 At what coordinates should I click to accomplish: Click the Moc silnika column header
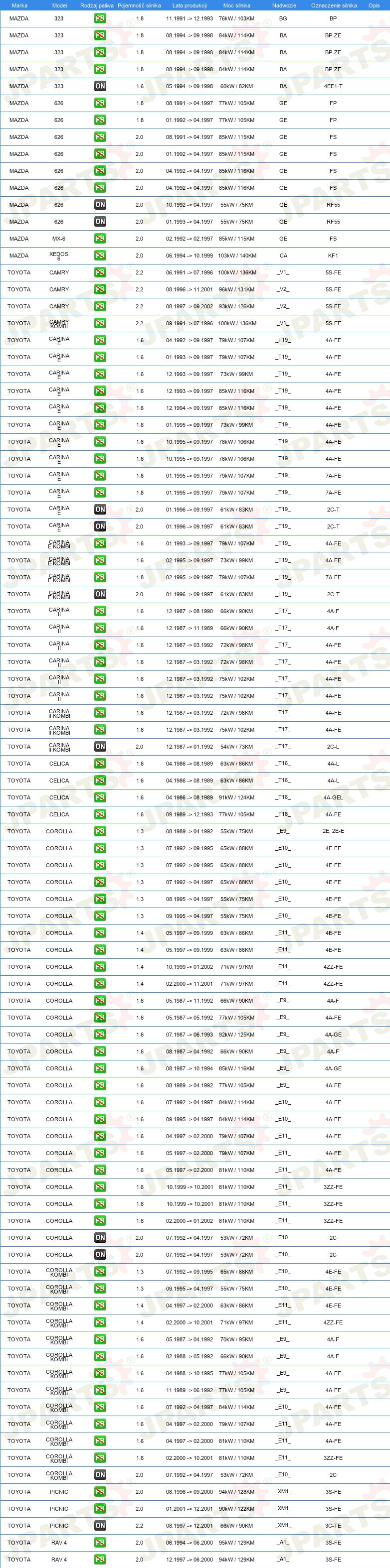tap(236, 5)
